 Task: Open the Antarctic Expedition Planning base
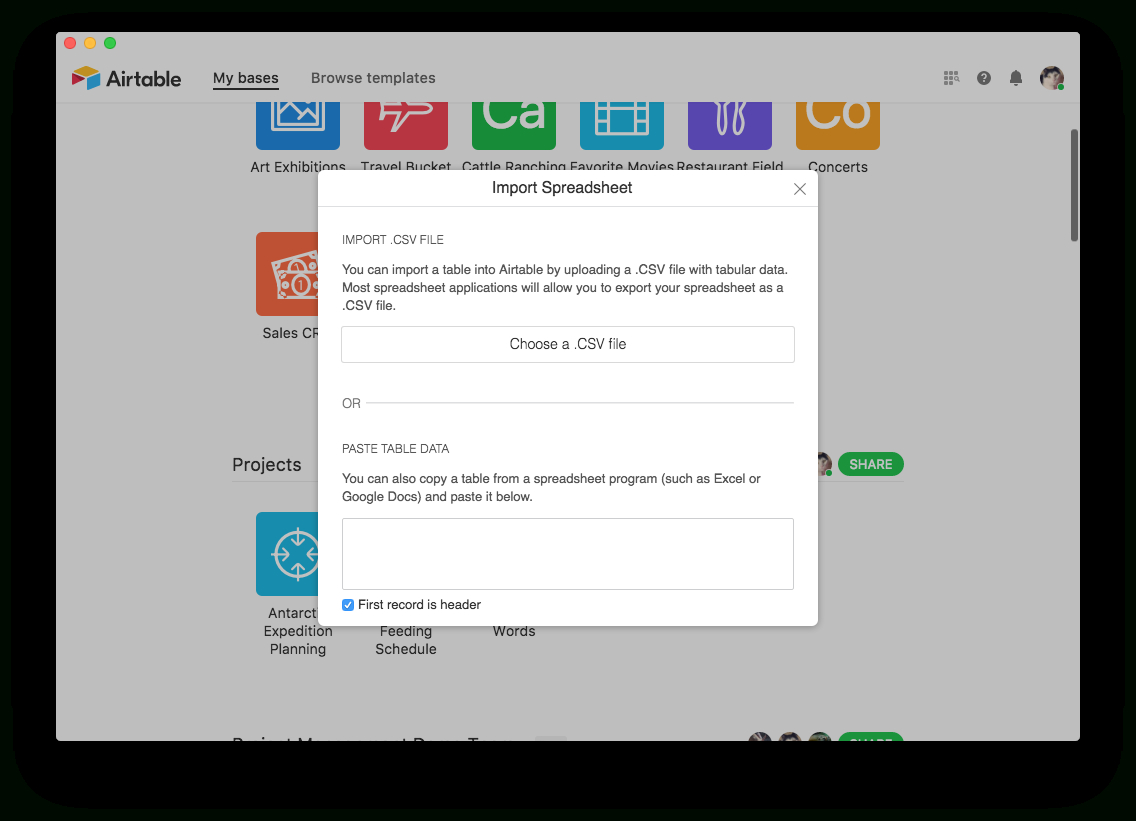[287, 554]
